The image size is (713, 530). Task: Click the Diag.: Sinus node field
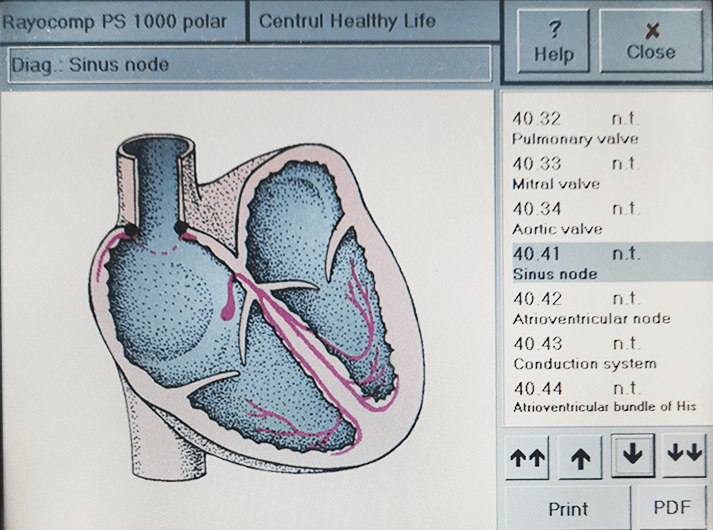250,64
